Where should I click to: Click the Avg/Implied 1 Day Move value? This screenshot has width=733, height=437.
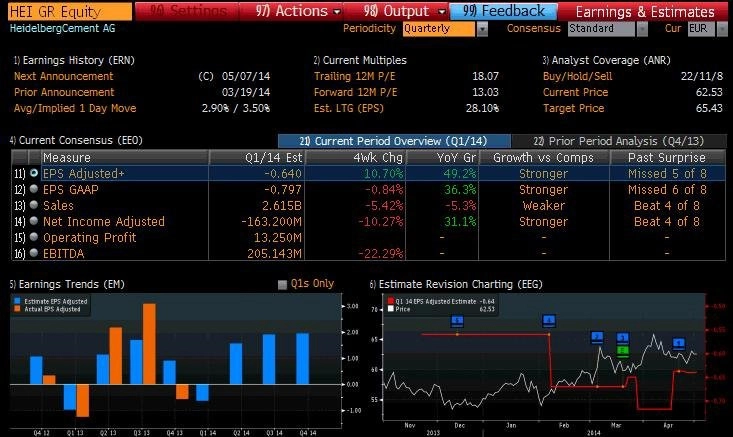(x=236, y=108)
